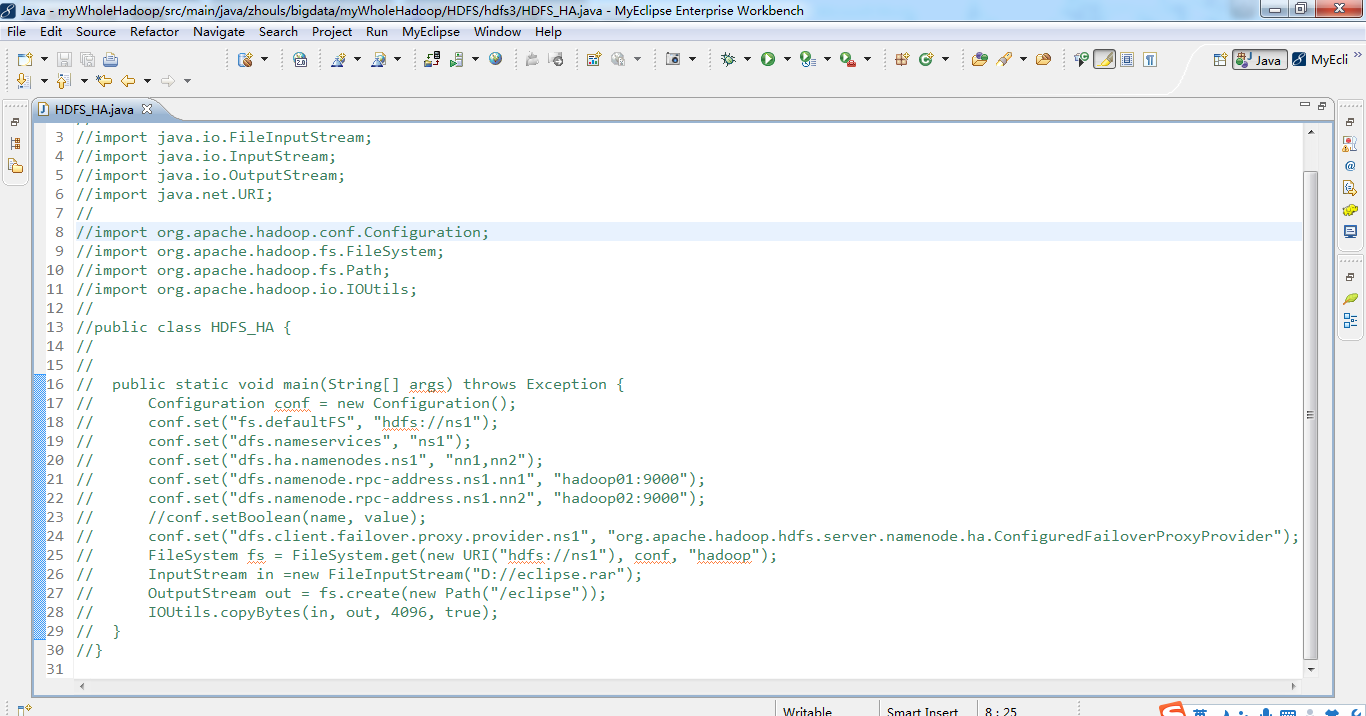This screenshot has width=1366, height=716.
Task: Click the 'Writable' status bar entry
Action: tap(807, 712)
